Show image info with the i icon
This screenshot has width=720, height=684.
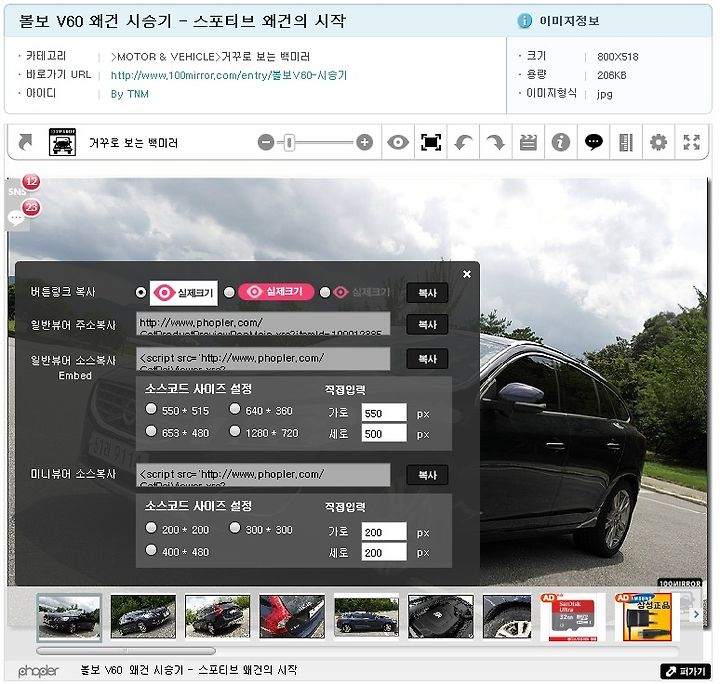(x=561, y=142)
